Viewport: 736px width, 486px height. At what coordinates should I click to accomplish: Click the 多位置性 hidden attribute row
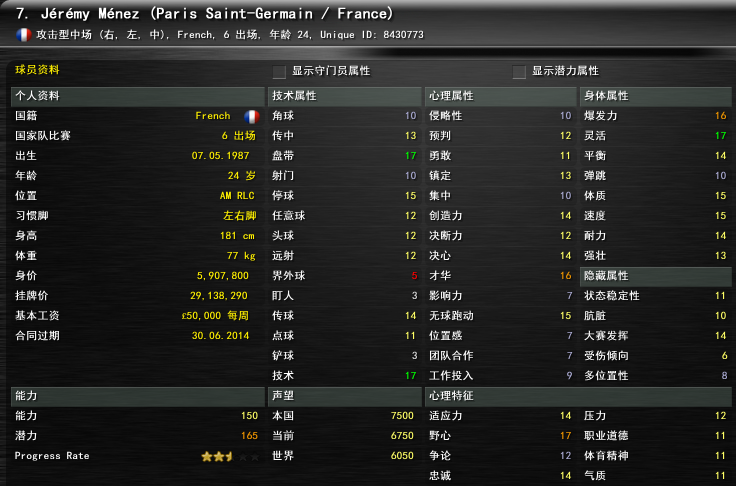(656, 376)
